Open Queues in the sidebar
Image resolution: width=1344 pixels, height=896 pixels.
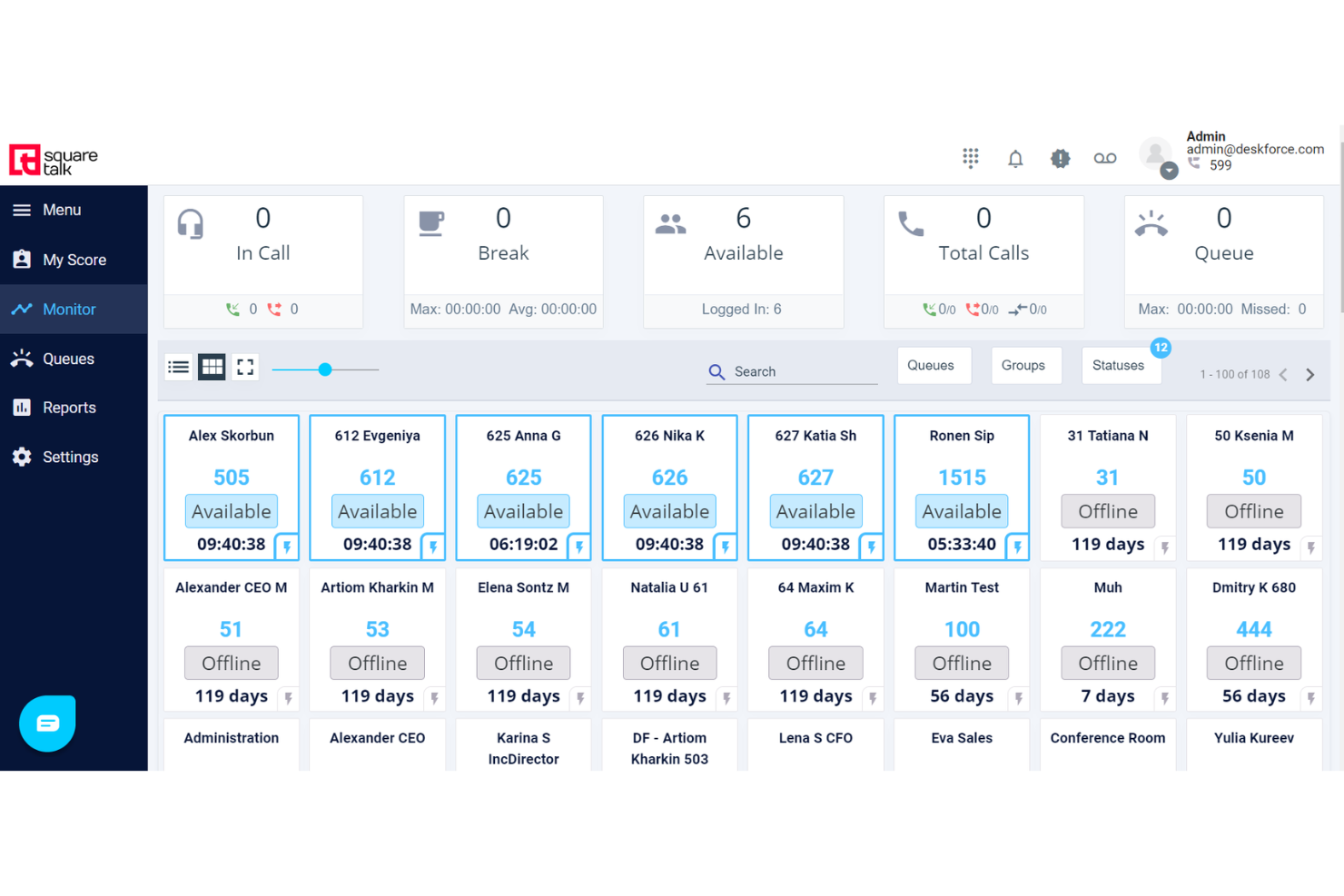pyautogui.click(x=74, y=359)
